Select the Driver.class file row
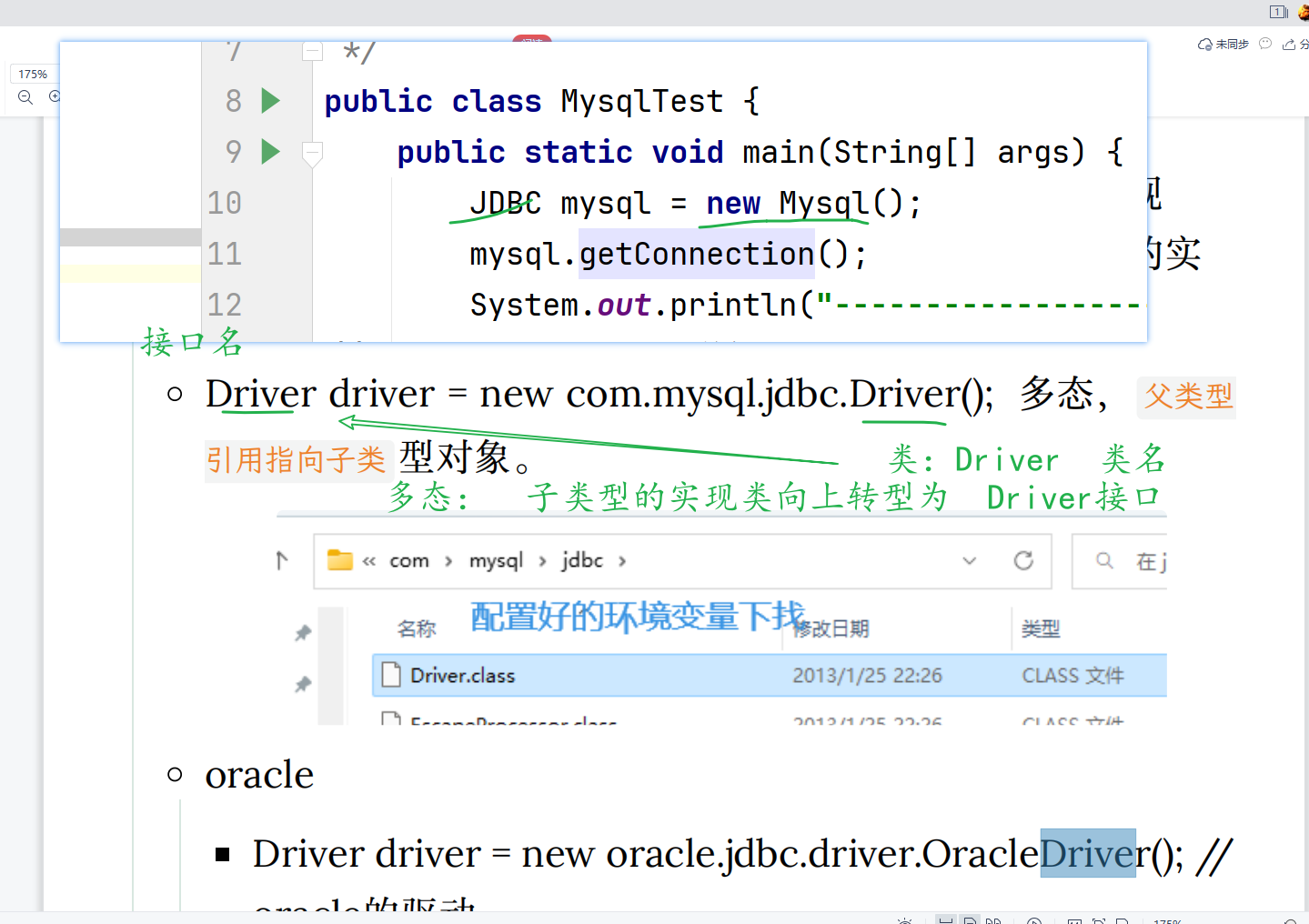This screenshot has height=924, width=1309. pos(770,676)
